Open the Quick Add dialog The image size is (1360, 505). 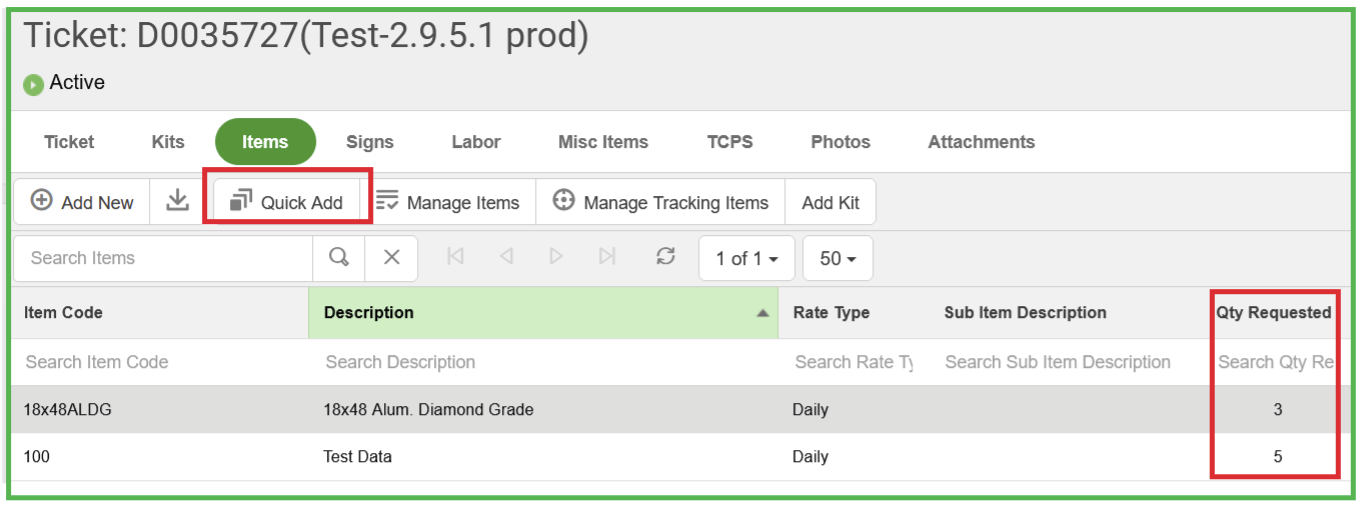coord(287,202)
